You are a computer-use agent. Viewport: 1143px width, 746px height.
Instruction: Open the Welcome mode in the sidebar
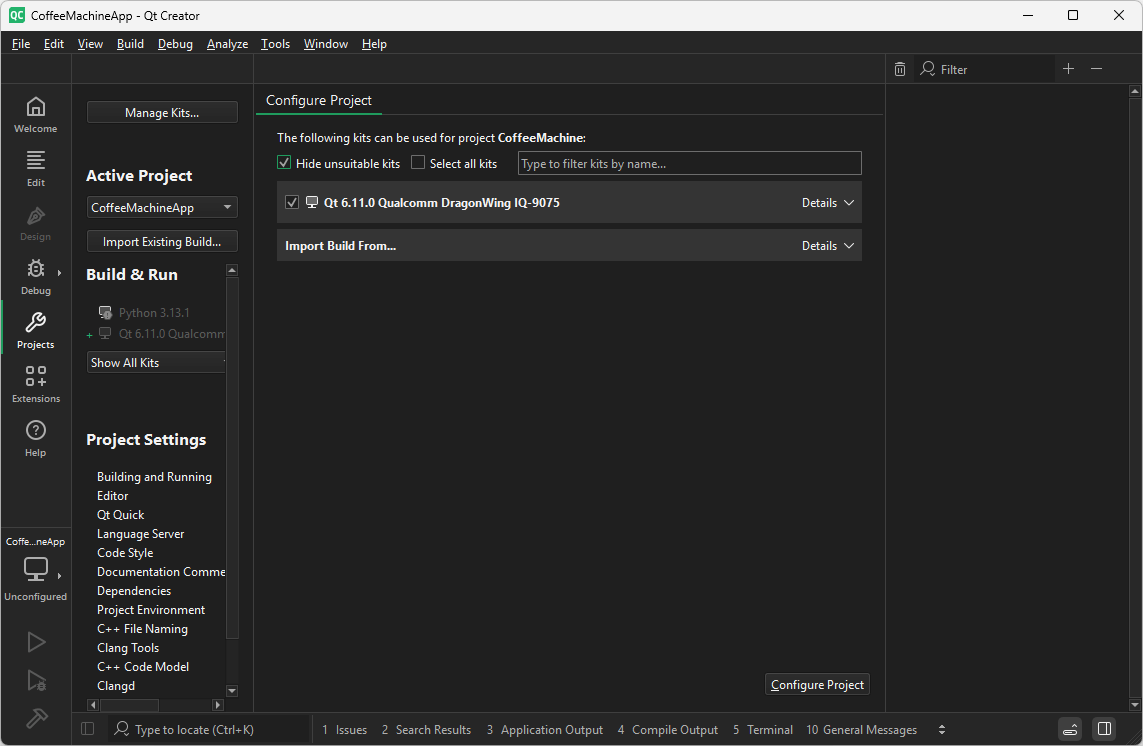tap(35, 113)
